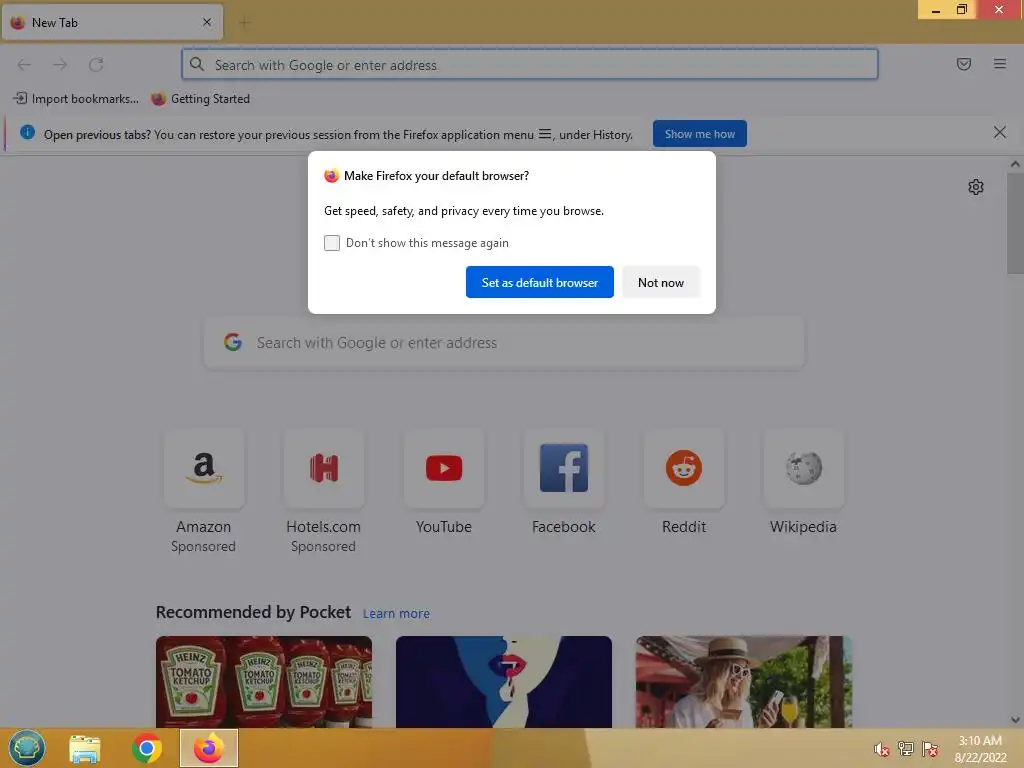Image resolution: width=1024 pixels, height=768 pixels.
Task: Click the Recommended by Pocket heading
Action: [x=253, y=612]
